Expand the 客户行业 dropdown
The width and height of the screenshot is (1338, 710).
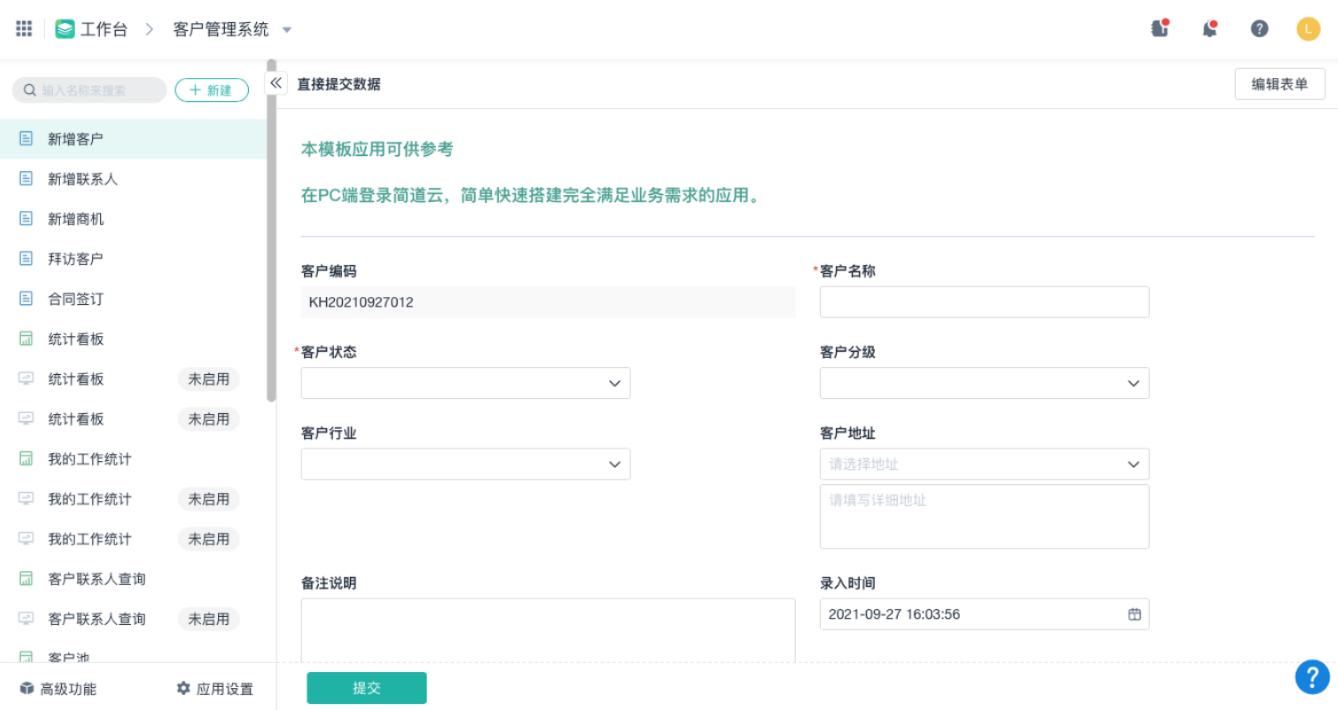pyautogui.click(x=465, y=464)
